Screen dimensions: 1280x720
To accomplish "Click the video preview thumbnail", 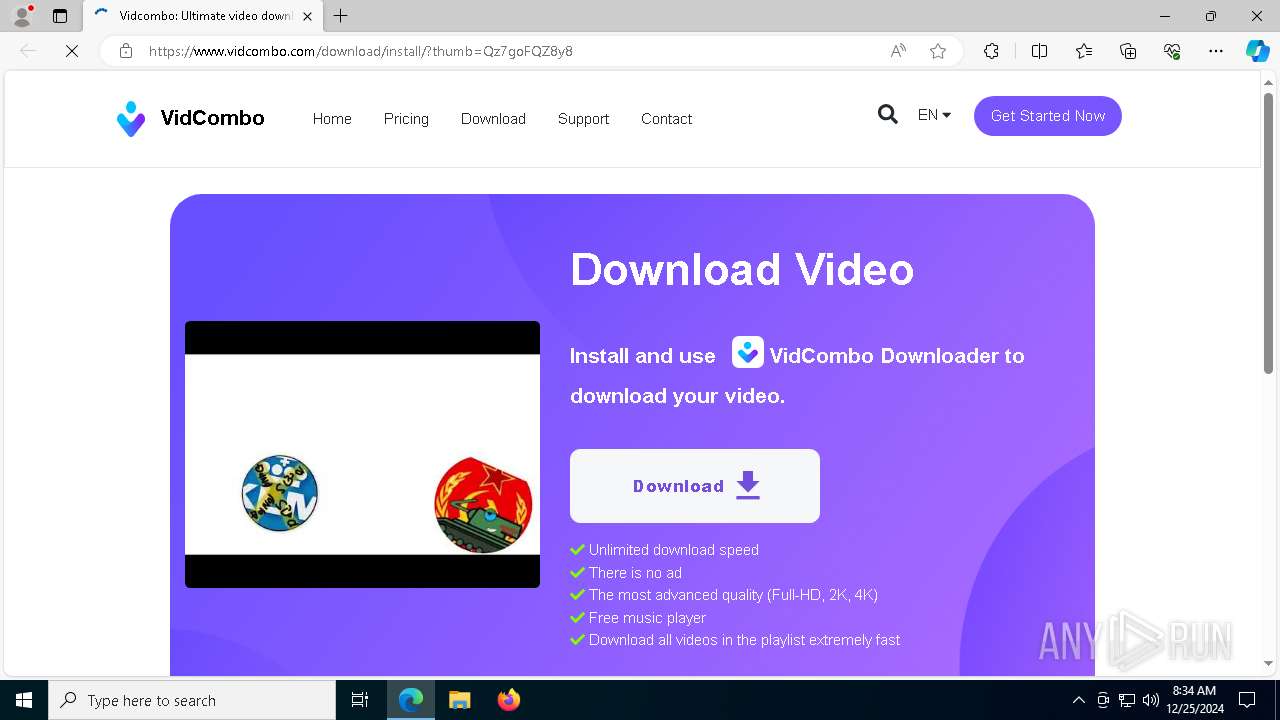I will pos(362,454).
